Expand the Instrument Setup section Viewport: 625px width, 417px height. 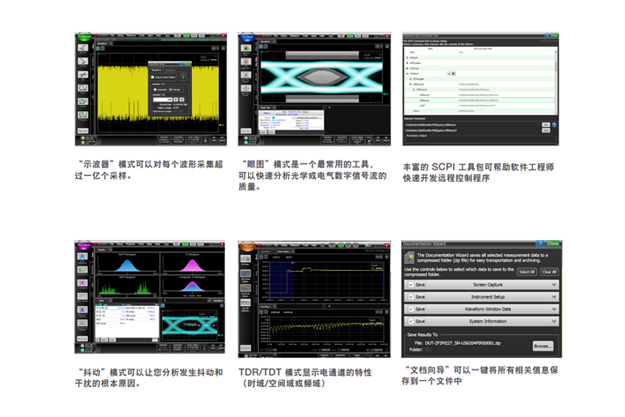[x=553, y=298]
